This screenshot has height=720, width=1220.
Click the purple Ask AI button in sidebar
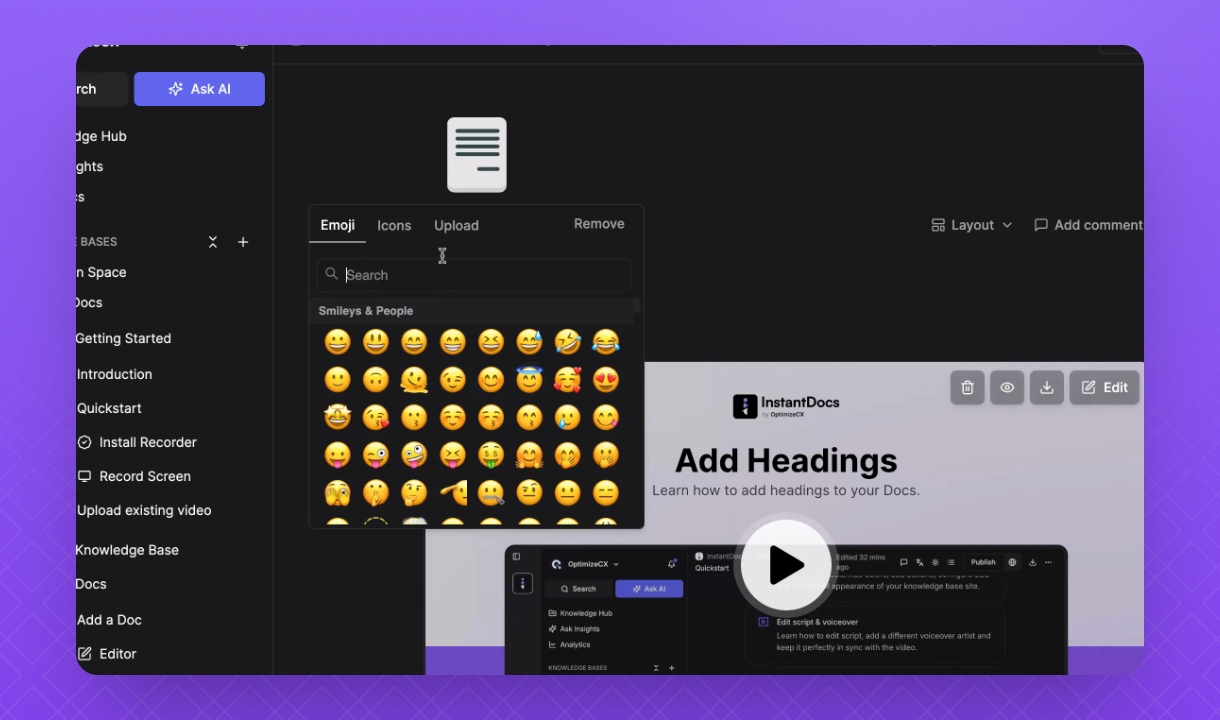pyautogui.click(x=200, y=89)
